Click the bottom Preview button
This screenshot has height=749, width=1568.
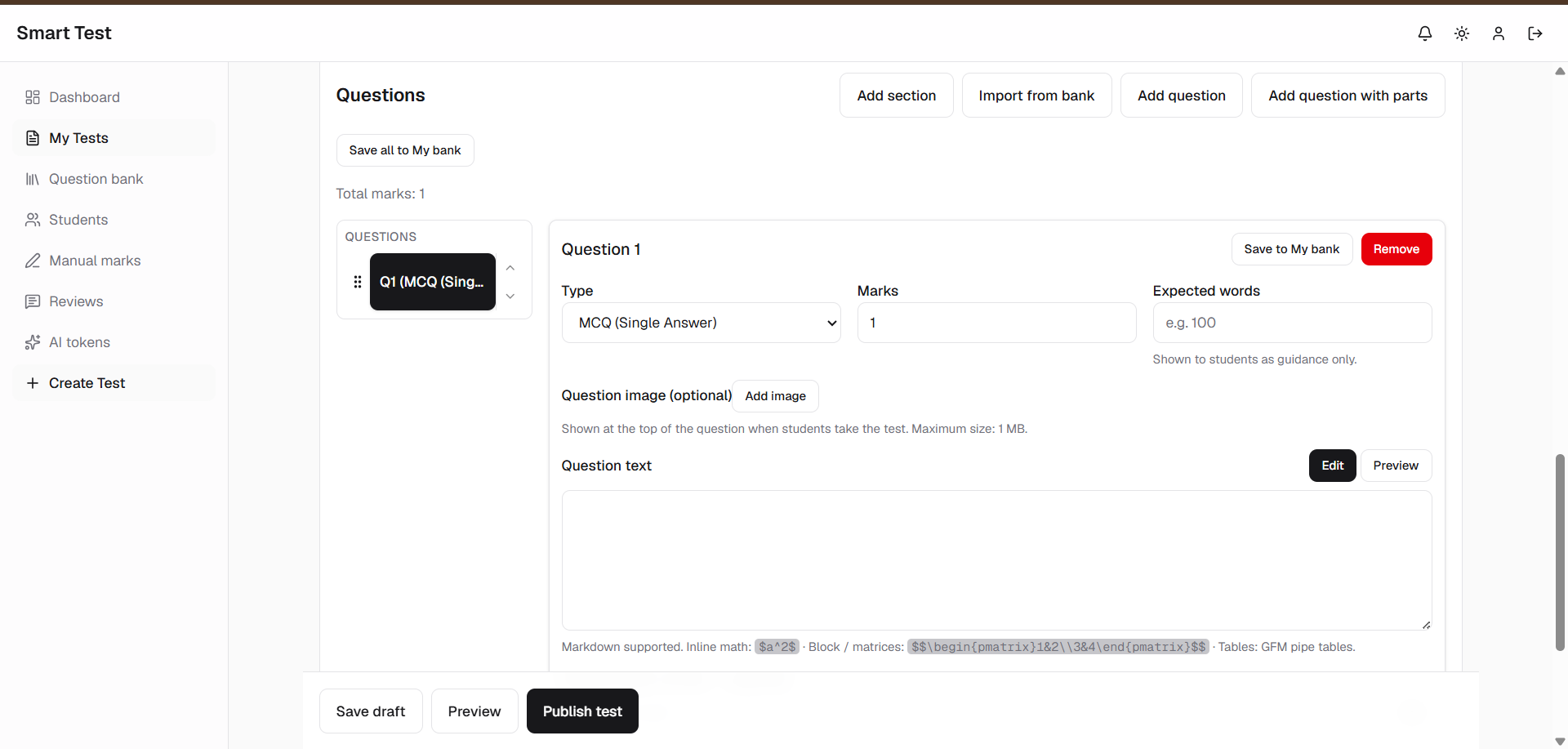474,711
